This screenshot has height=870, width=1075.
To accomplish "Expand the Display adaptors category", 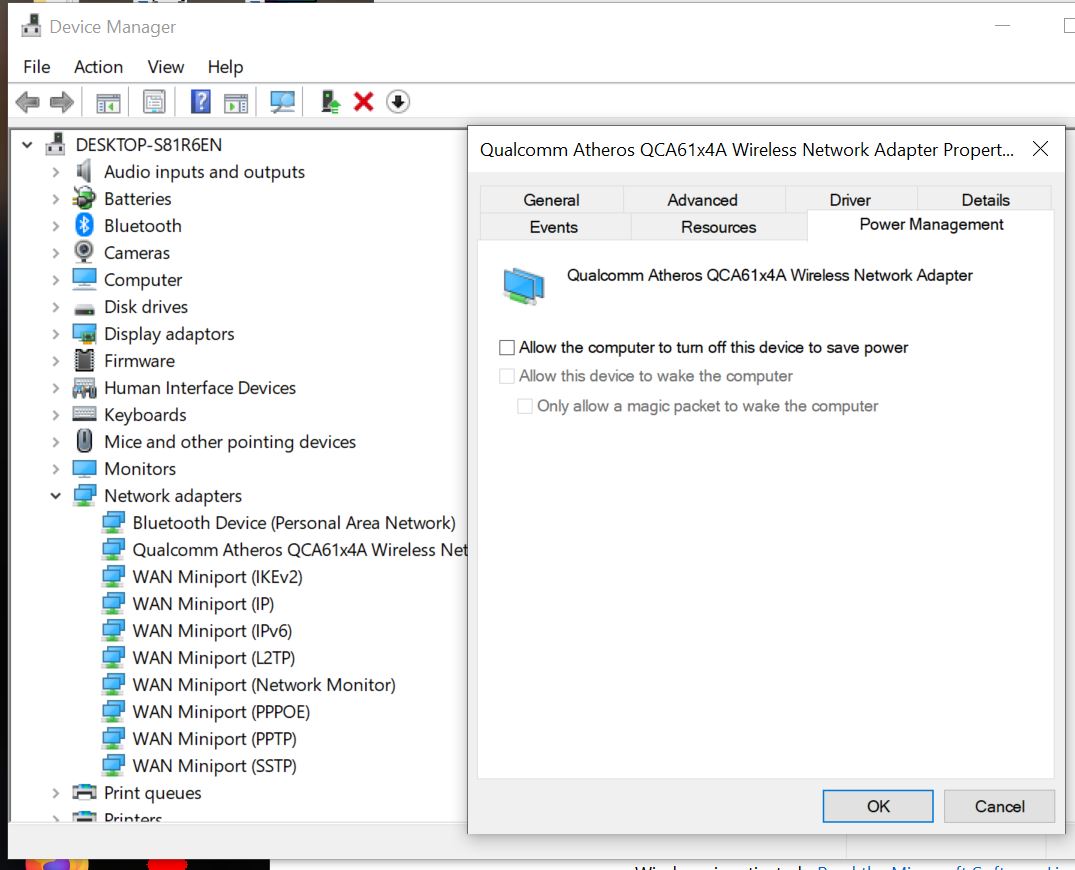I will tap(56, 334).
